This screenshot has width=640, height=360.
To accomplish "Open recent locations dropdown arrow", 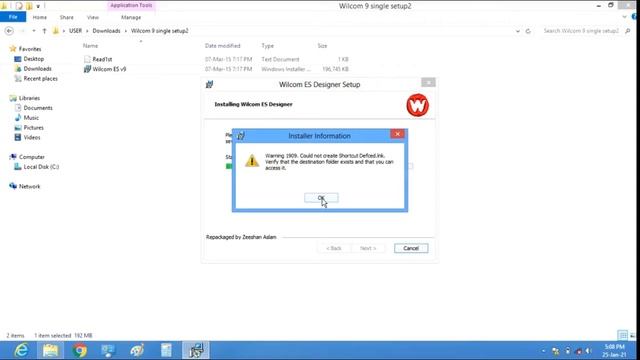I will [x=34, y=31].
